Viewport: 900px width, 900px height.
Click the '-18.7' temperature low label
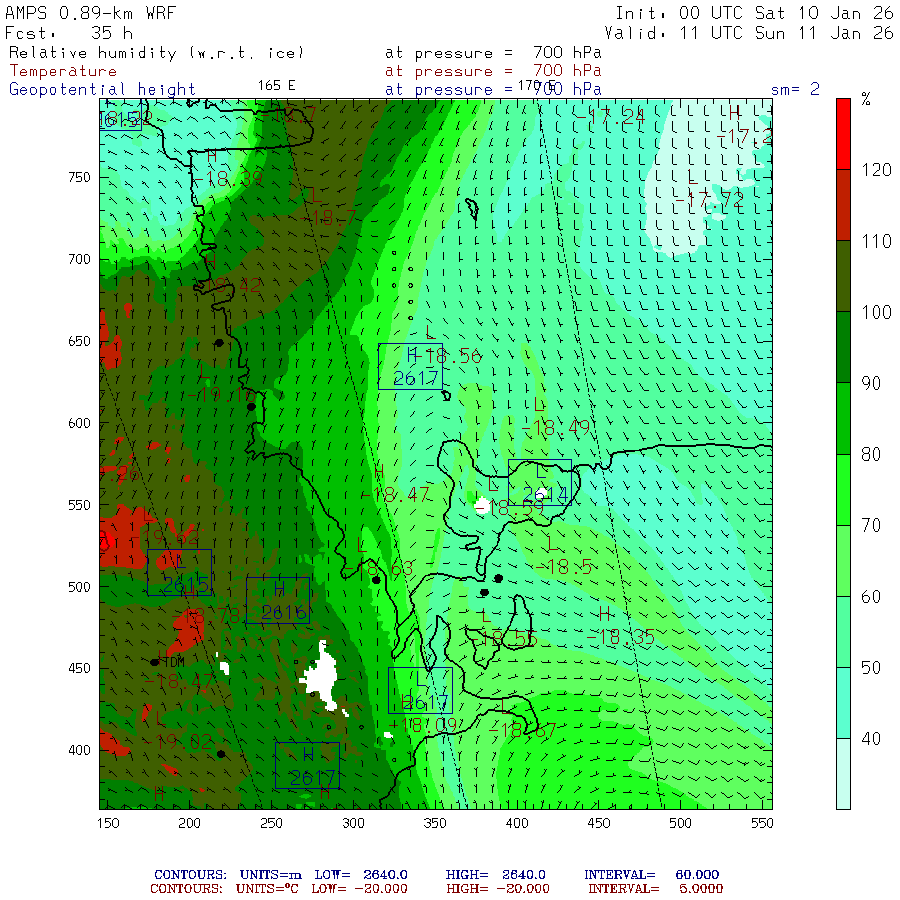328,218
